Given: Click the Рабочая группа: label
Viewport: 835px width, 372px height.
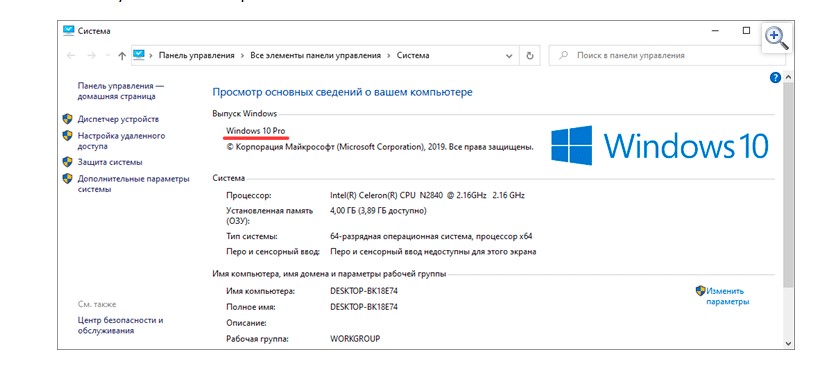Looking at the screenshot, I should click(x=256, y=338).
